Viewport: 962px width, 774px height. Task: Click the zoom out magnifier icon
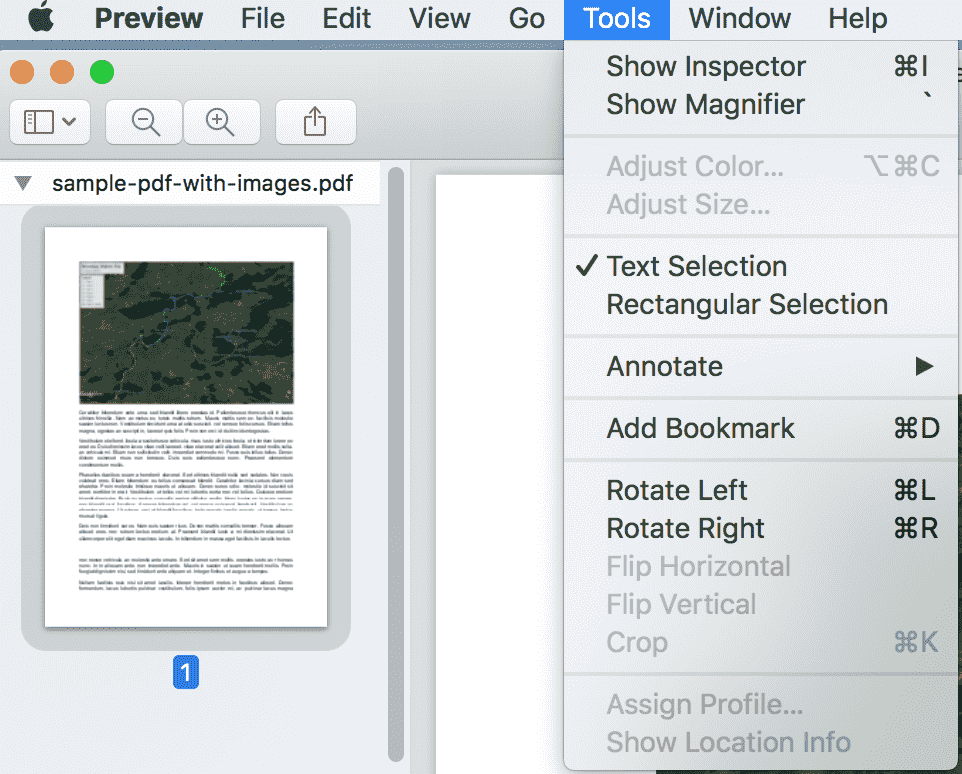[x=143, y=121]
